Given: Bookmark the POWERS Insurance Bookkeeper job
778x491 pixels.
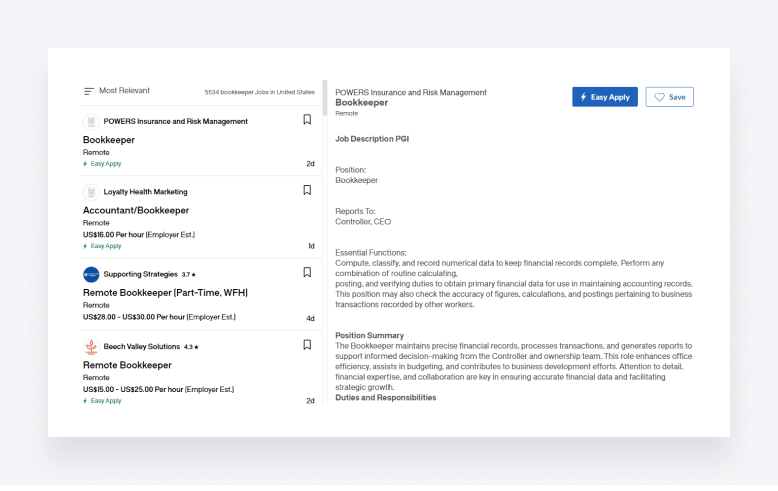Looking at the screenshot, I should (307, 120).
